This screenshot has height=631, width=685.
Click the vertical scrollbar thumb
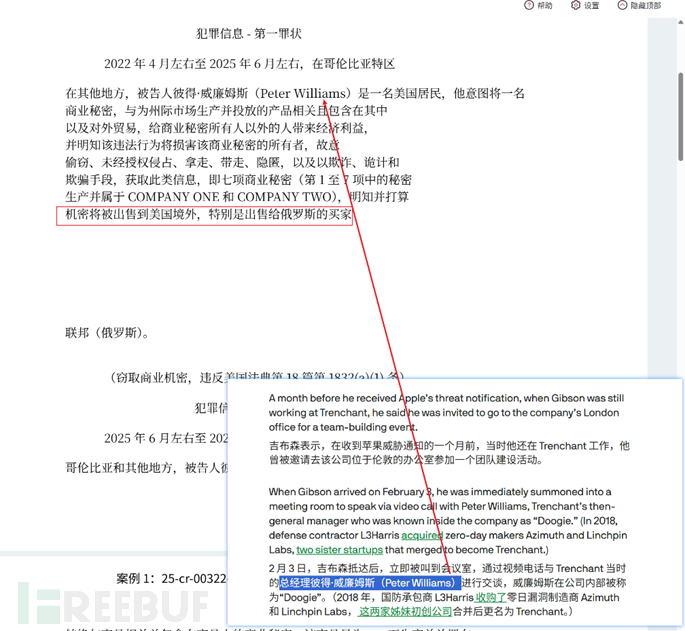click(x=681, y=117)
